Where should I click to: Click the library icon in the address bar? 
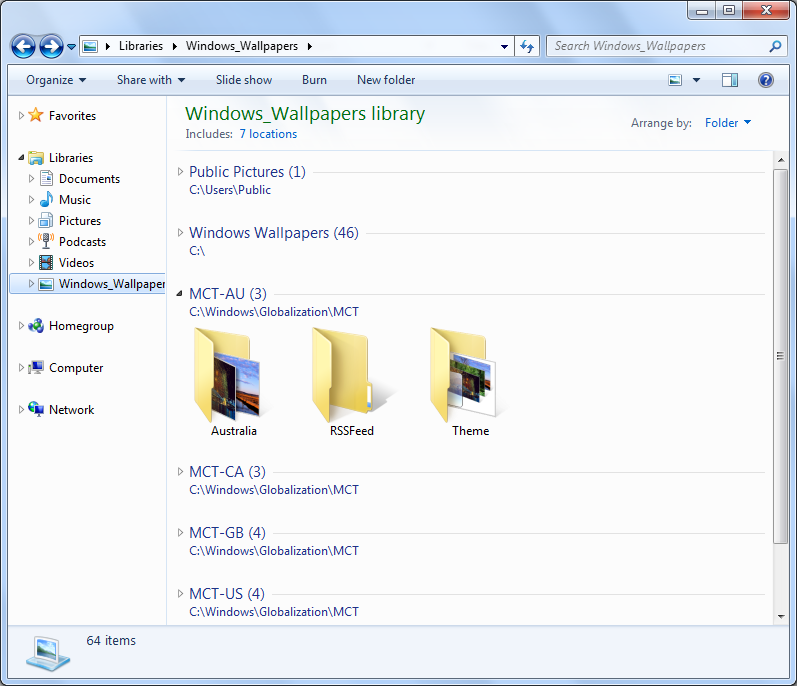click(90, 46)
